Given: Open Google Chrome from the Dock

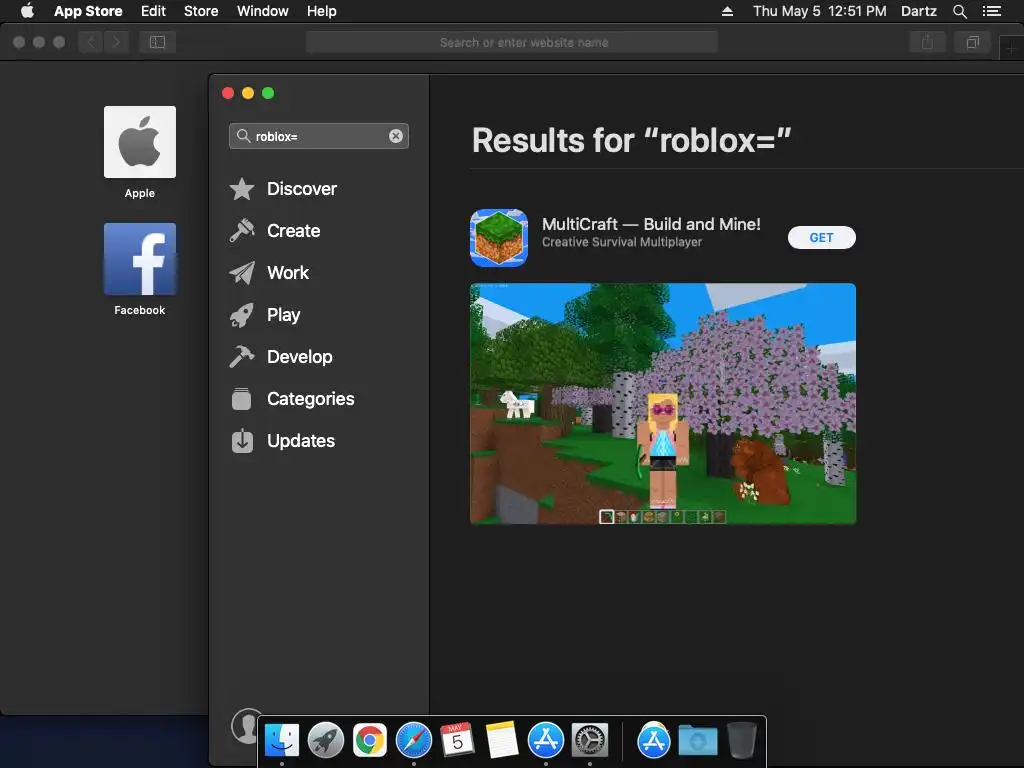Looking at the screenshot, I should point(370,741).
